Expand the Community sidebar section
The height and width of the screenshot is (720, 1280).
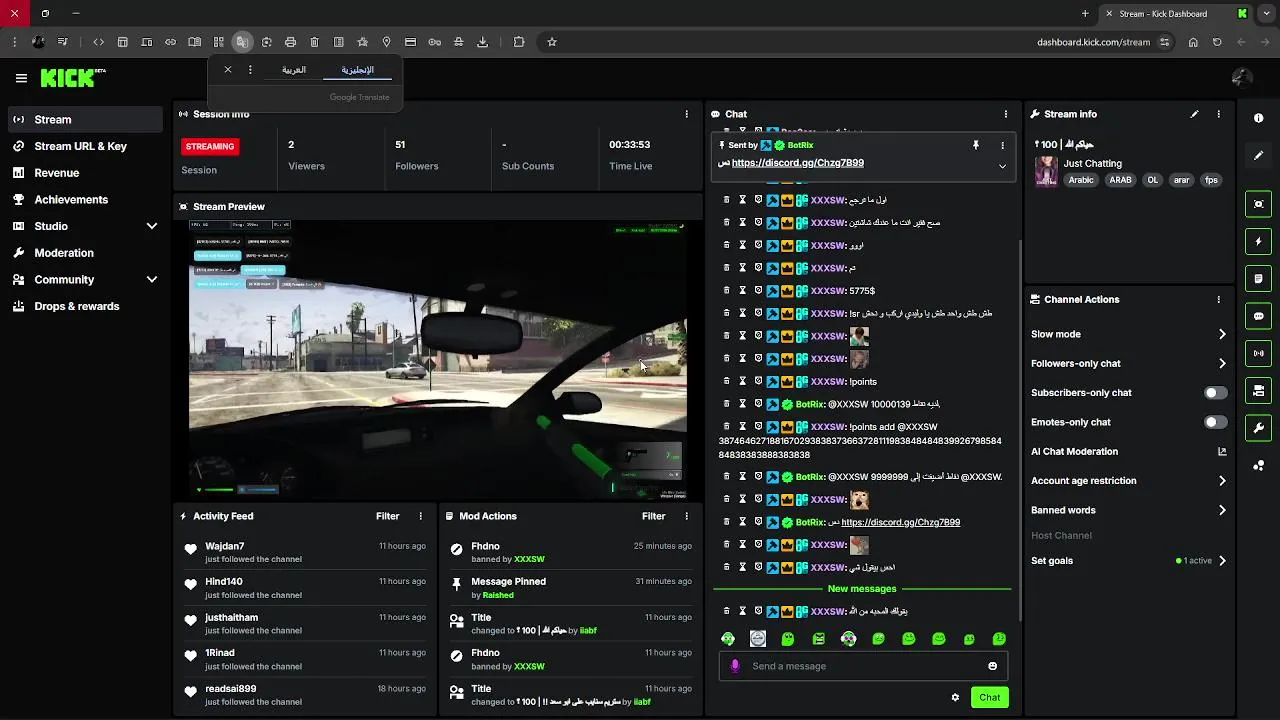click(x=152, y=280)
